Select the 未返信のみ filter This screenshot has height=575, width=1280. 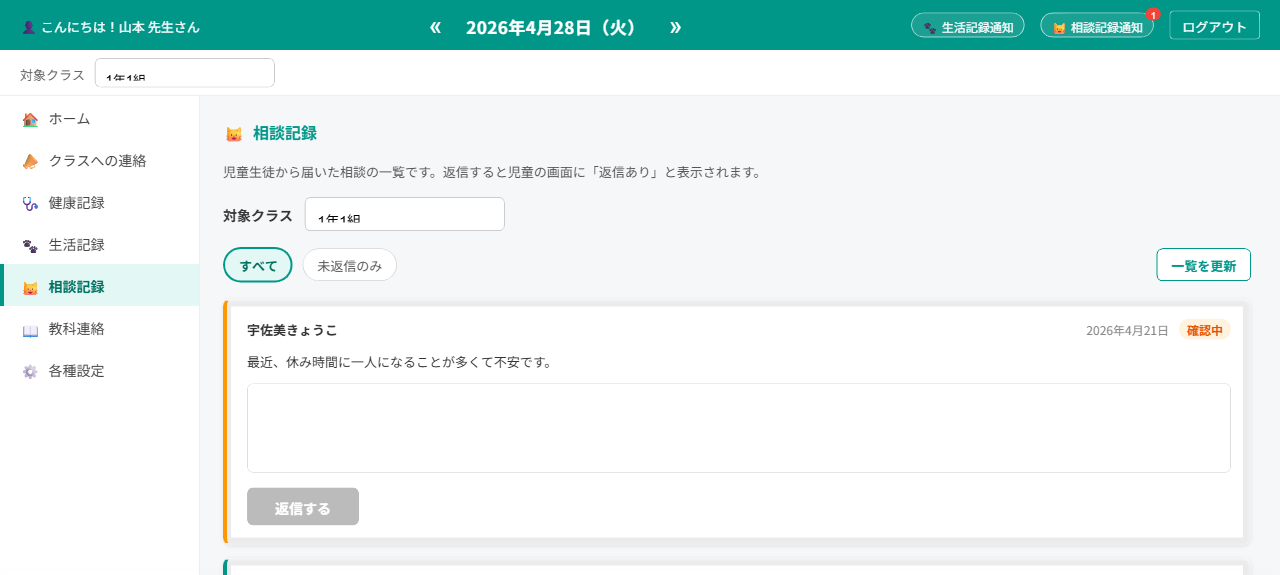coord(350,265)
